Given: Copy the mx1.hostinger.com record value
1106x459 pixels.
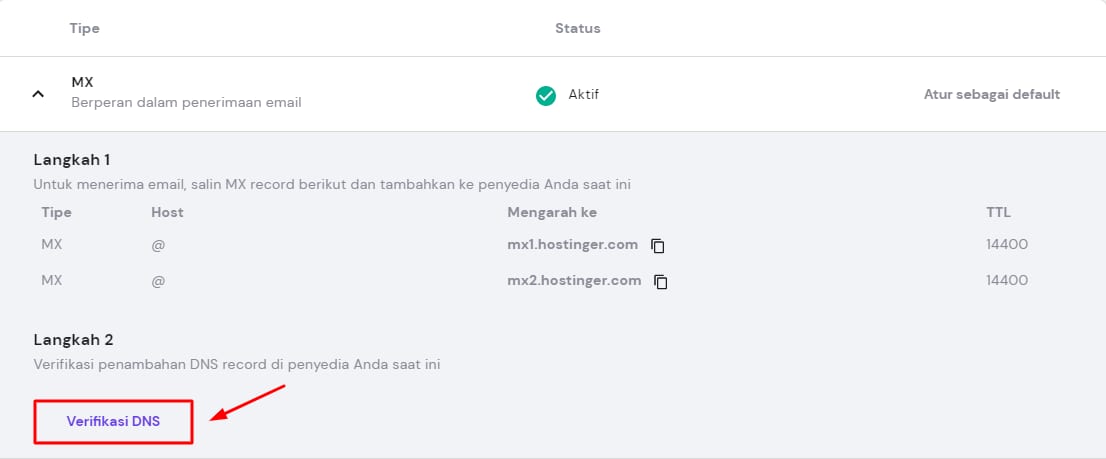Looking at the screenshot, I should tap(658, 245).
